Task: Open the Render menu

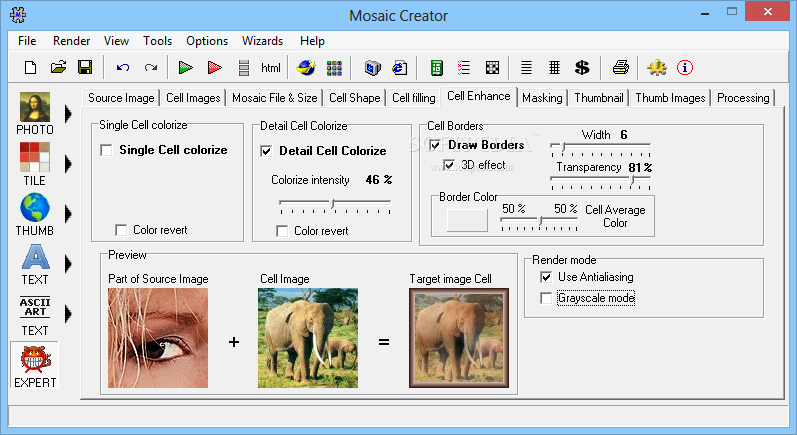Action: (71, 41)
